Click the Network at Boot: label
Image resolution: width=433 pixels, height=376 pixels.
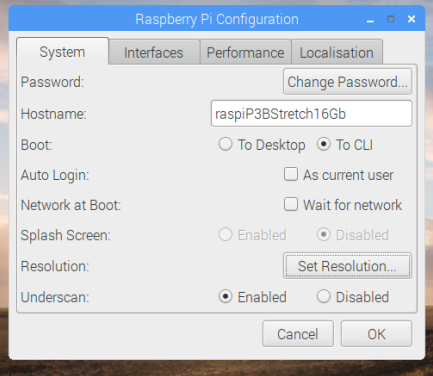(71, 205)
